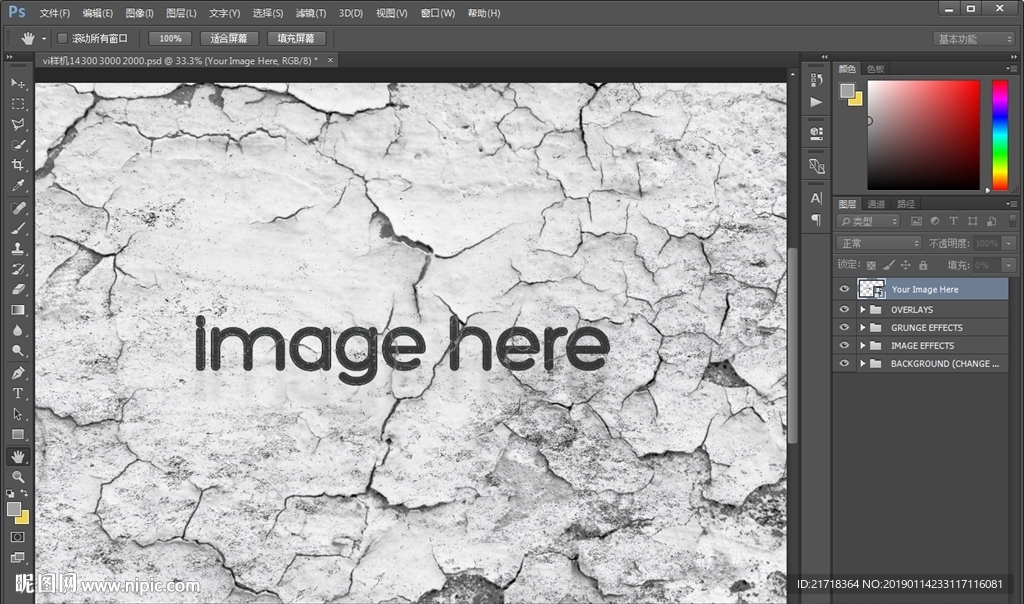Viewport: 1024px width, 604px height.
Task: Select the Eyedropper tool
Action: click(x=18, y=185)
